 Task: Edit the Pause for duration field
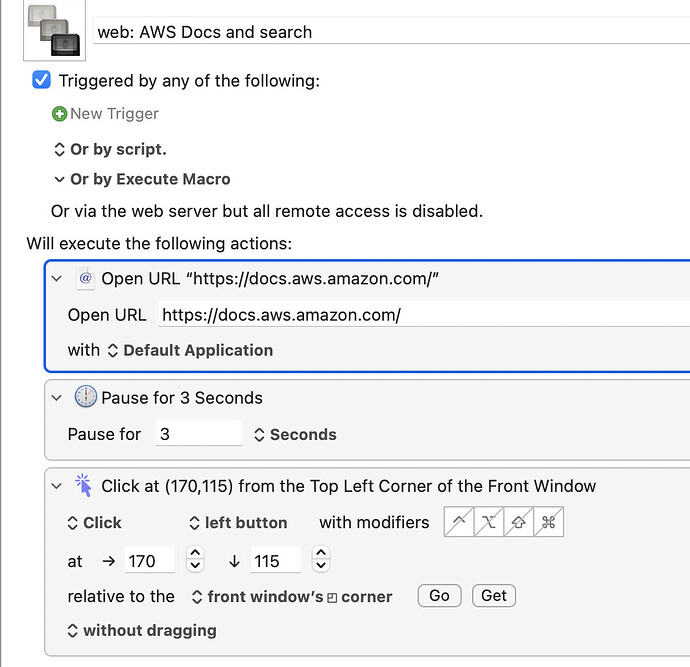pos(199,434)
